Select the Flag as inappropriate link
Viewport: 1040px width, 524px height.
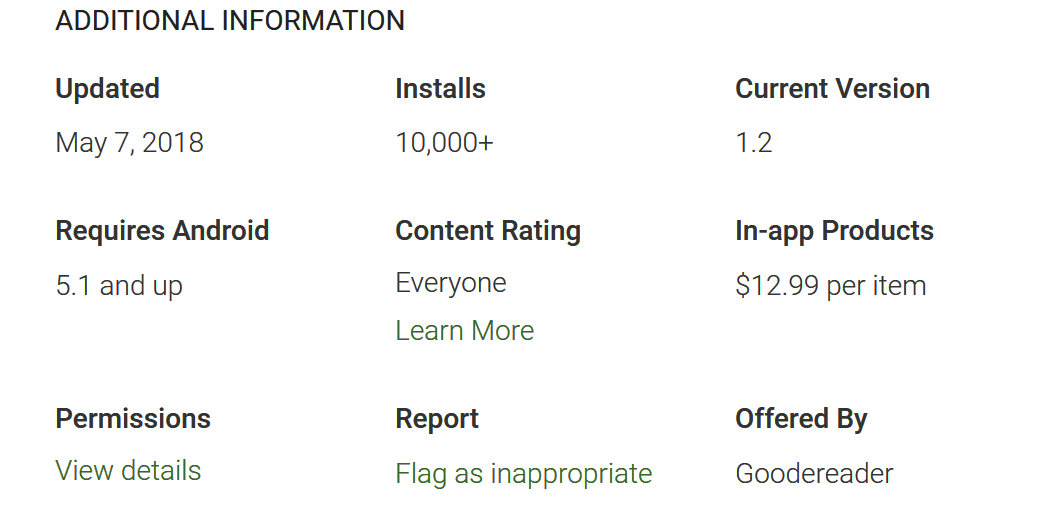523,474
